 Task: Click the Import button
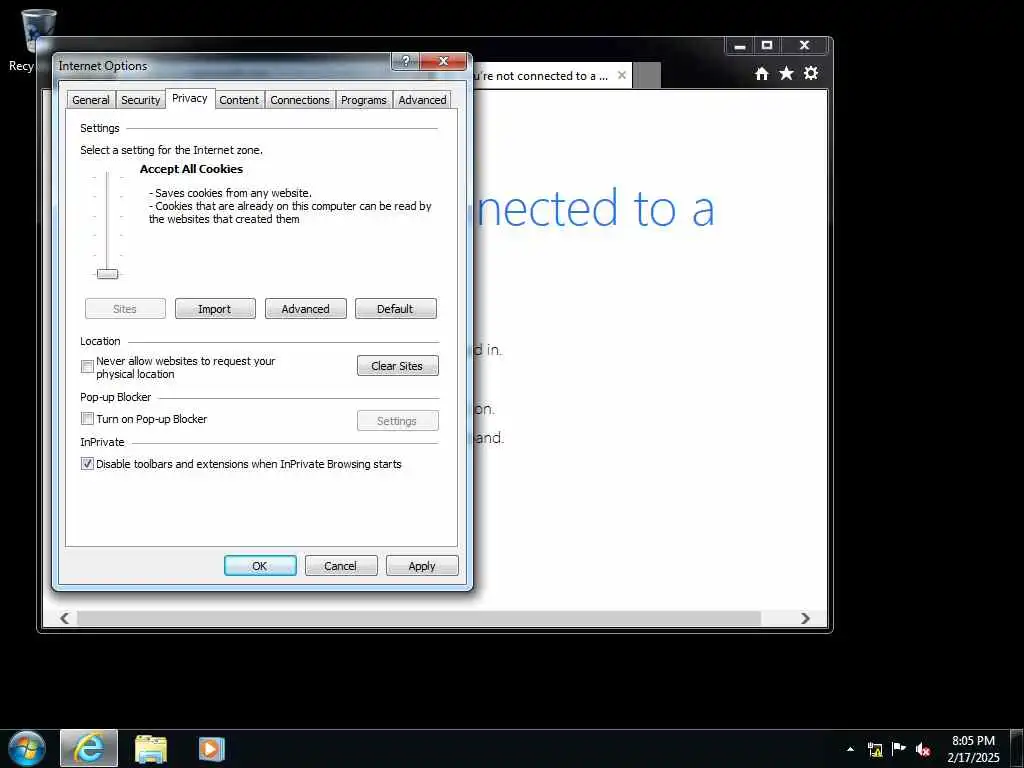(215, 309)
